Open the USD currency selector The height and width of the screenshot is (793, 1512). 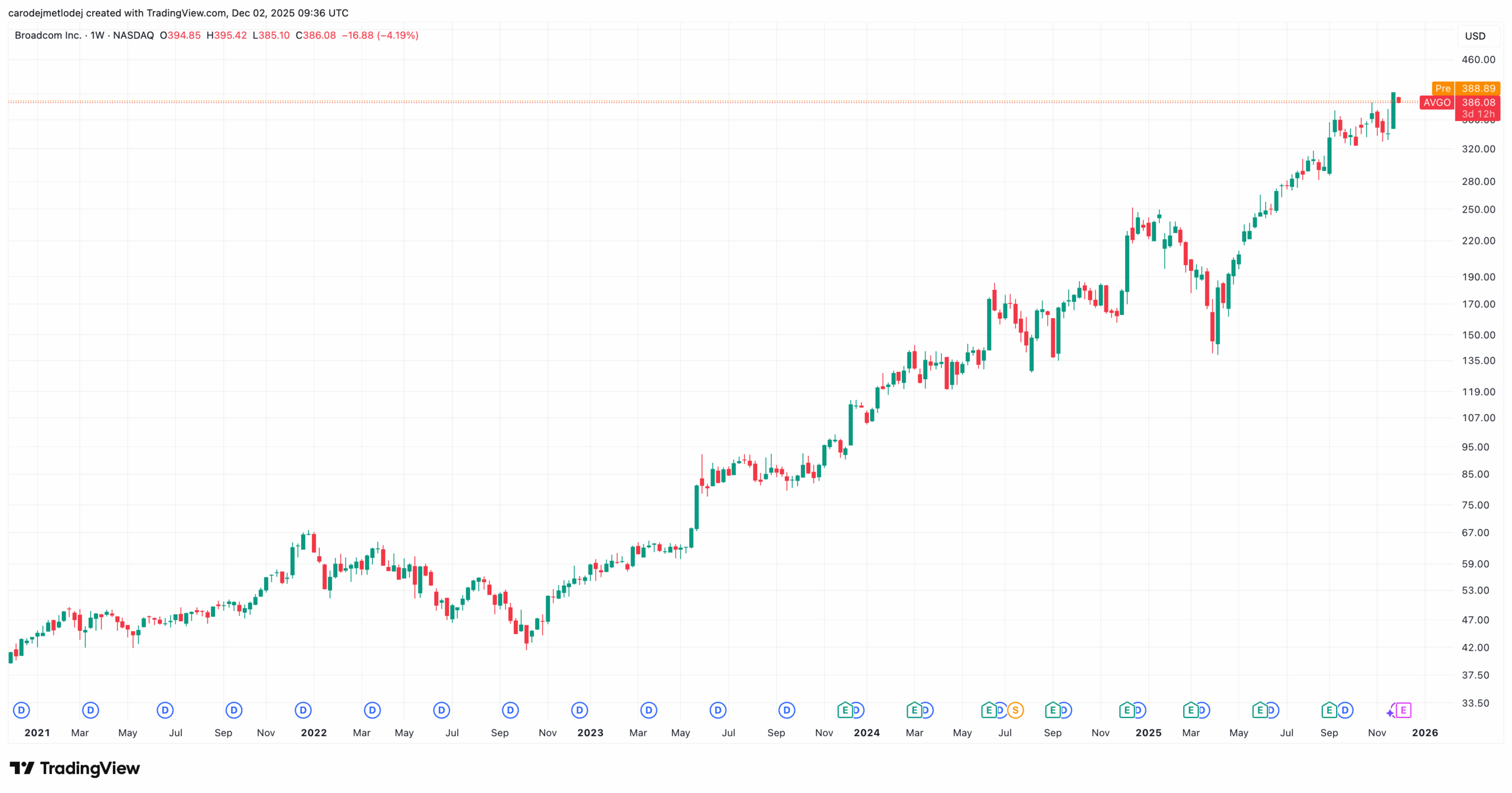(1475, 36)
